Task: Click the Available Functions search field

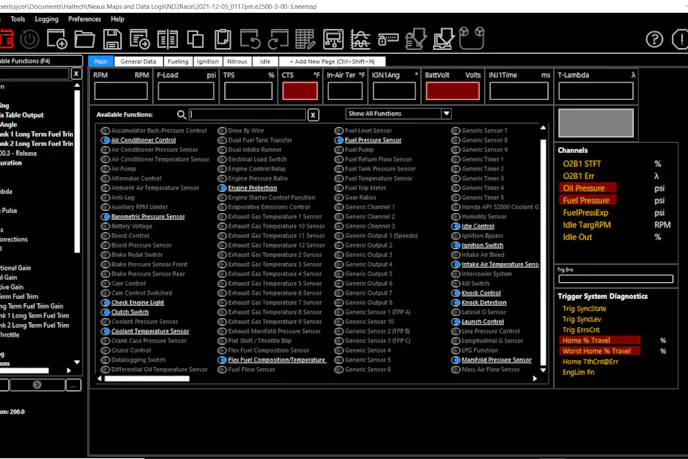Action: 247,115
